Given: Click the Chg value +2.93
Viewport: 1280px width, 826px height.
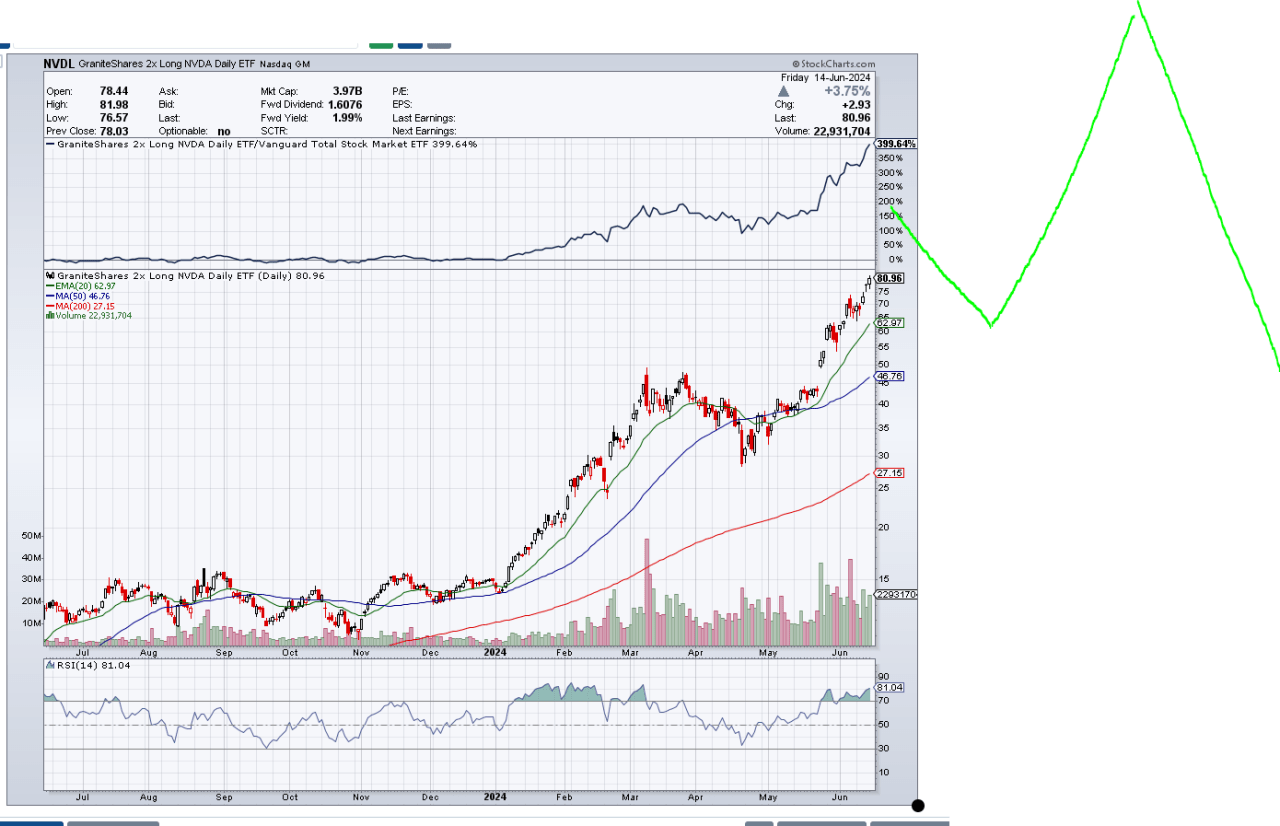Looking at the screenshot, I should click(x=856, y=104).
